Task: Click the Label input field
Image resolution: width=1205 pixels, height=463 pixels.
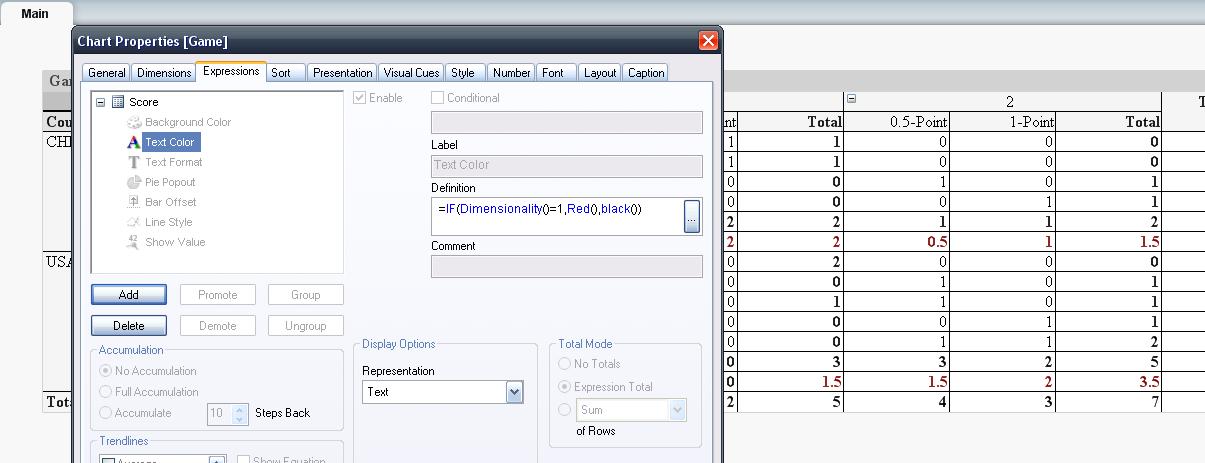Action: tap(567, 165)
